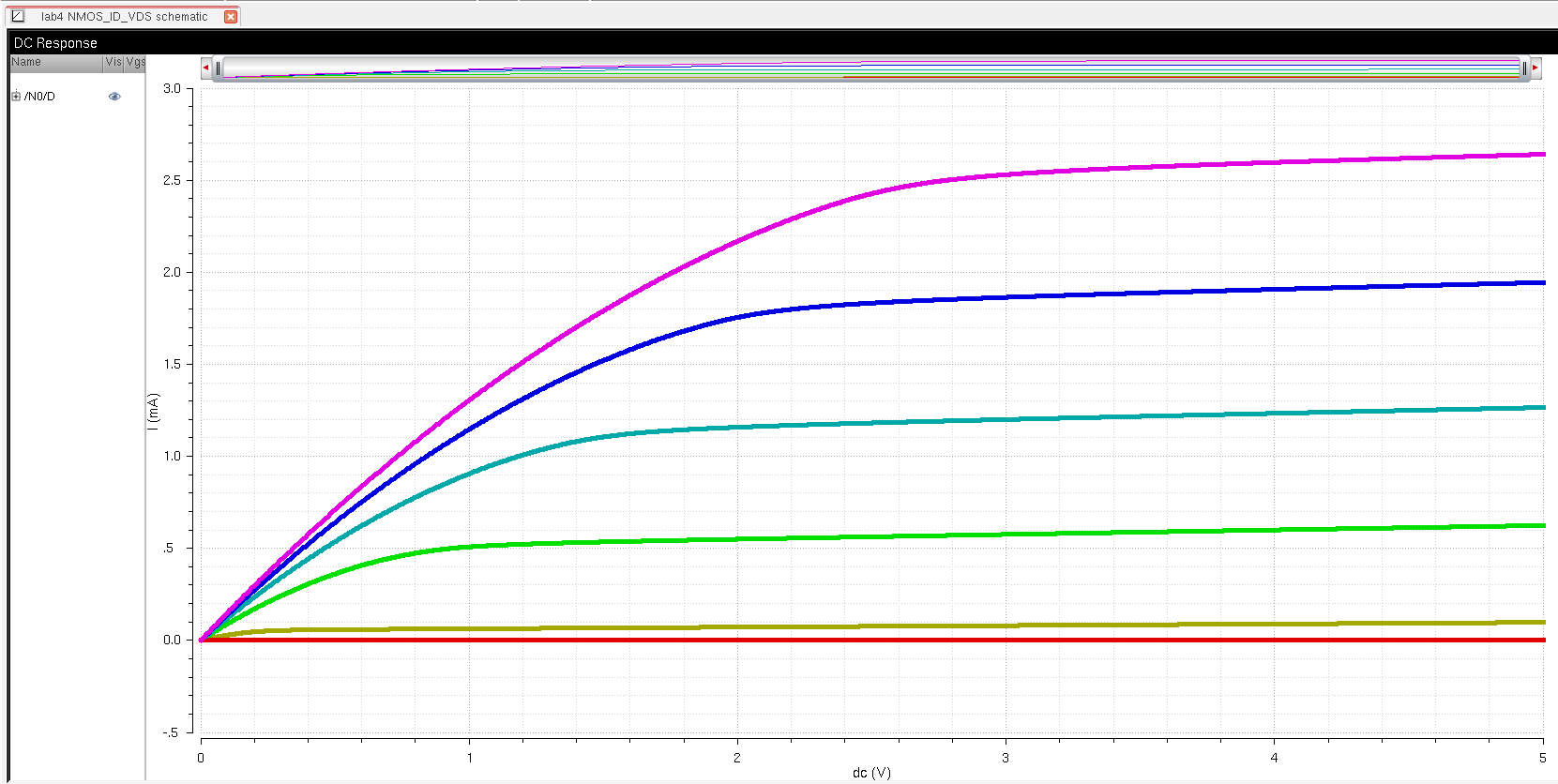Click the overview scrollbar strip above plot

(x=870, y=68)
